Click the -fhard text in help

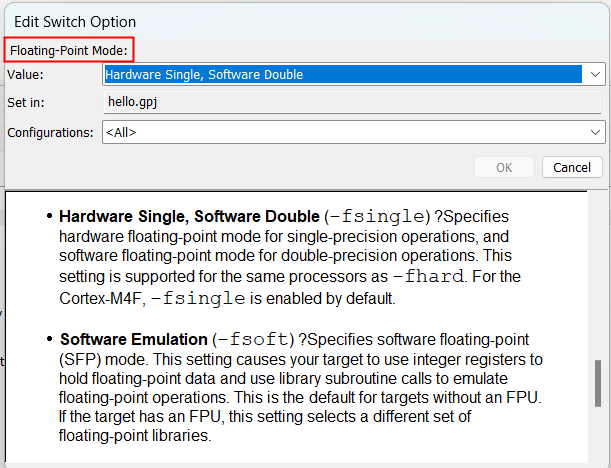click(x=433, y=276)
